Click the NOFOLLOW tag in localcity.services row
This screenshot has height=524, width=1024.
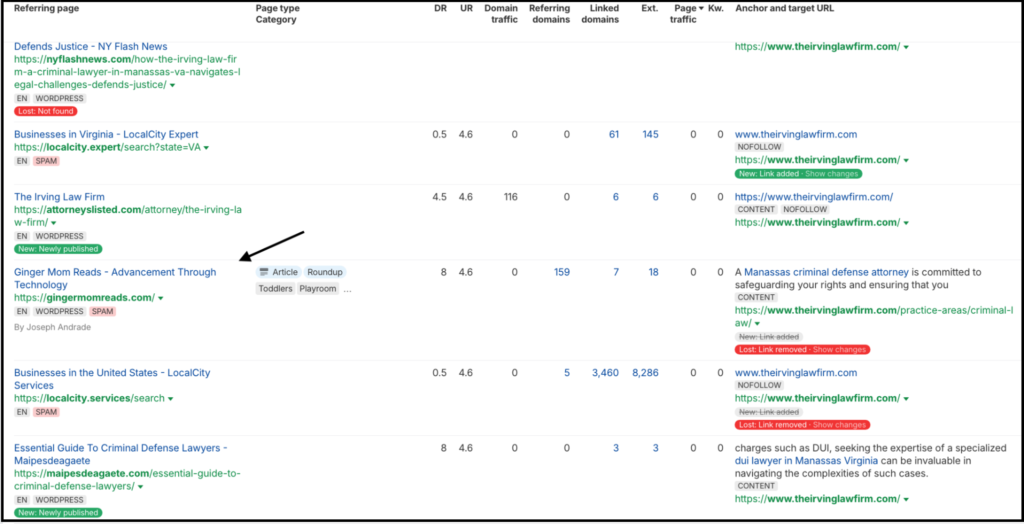coord(760,385)
